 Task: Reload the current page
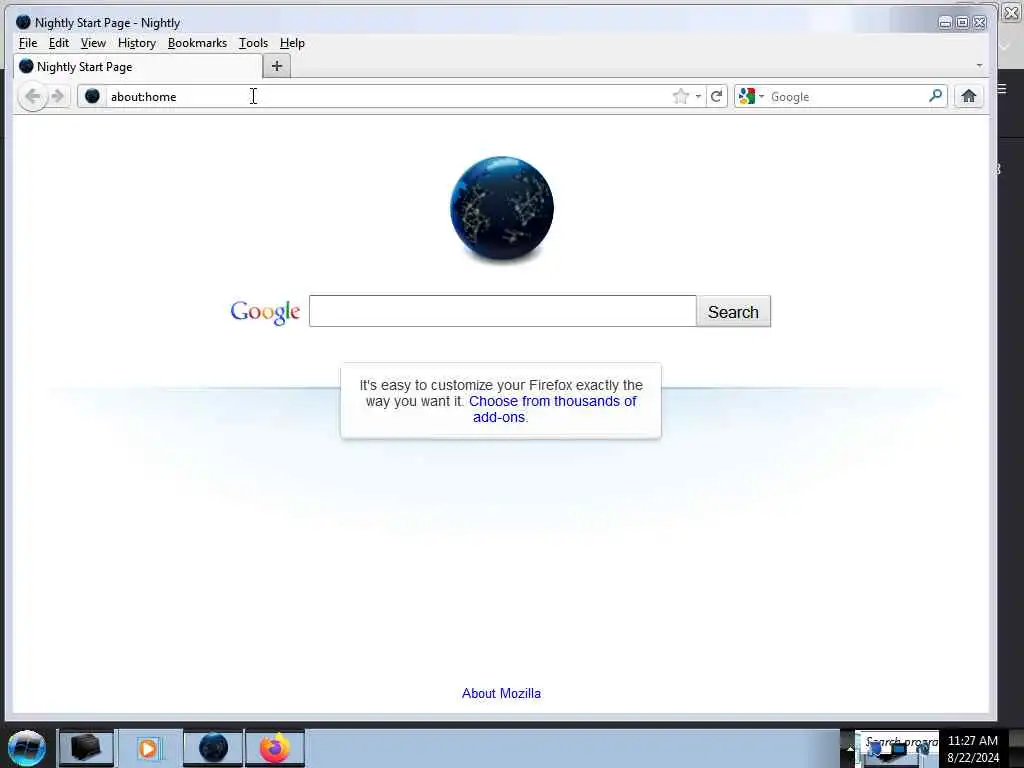716,97
